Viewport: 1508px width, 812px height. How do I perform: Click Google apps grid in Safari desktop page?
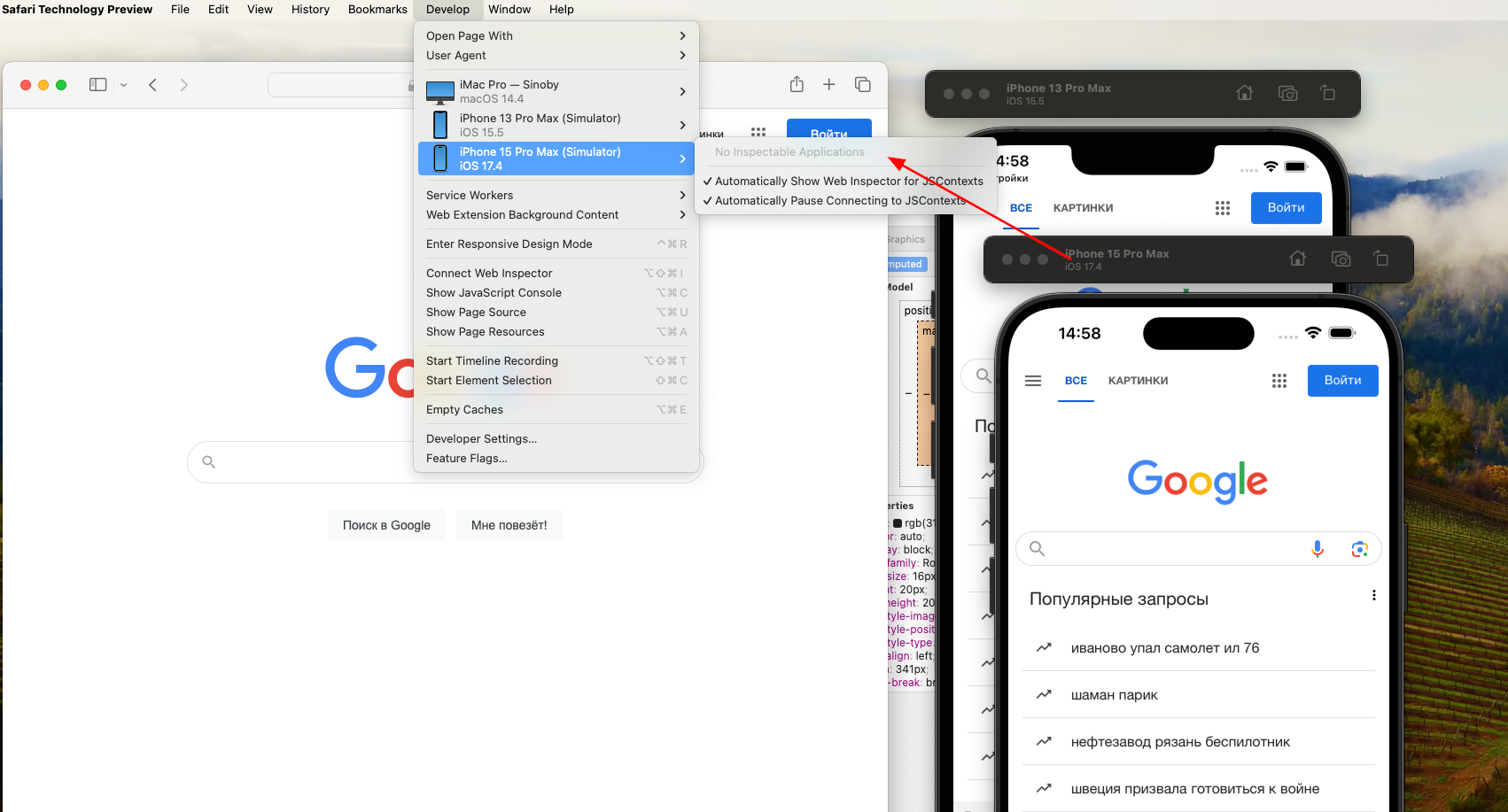[x=758, y=132]
